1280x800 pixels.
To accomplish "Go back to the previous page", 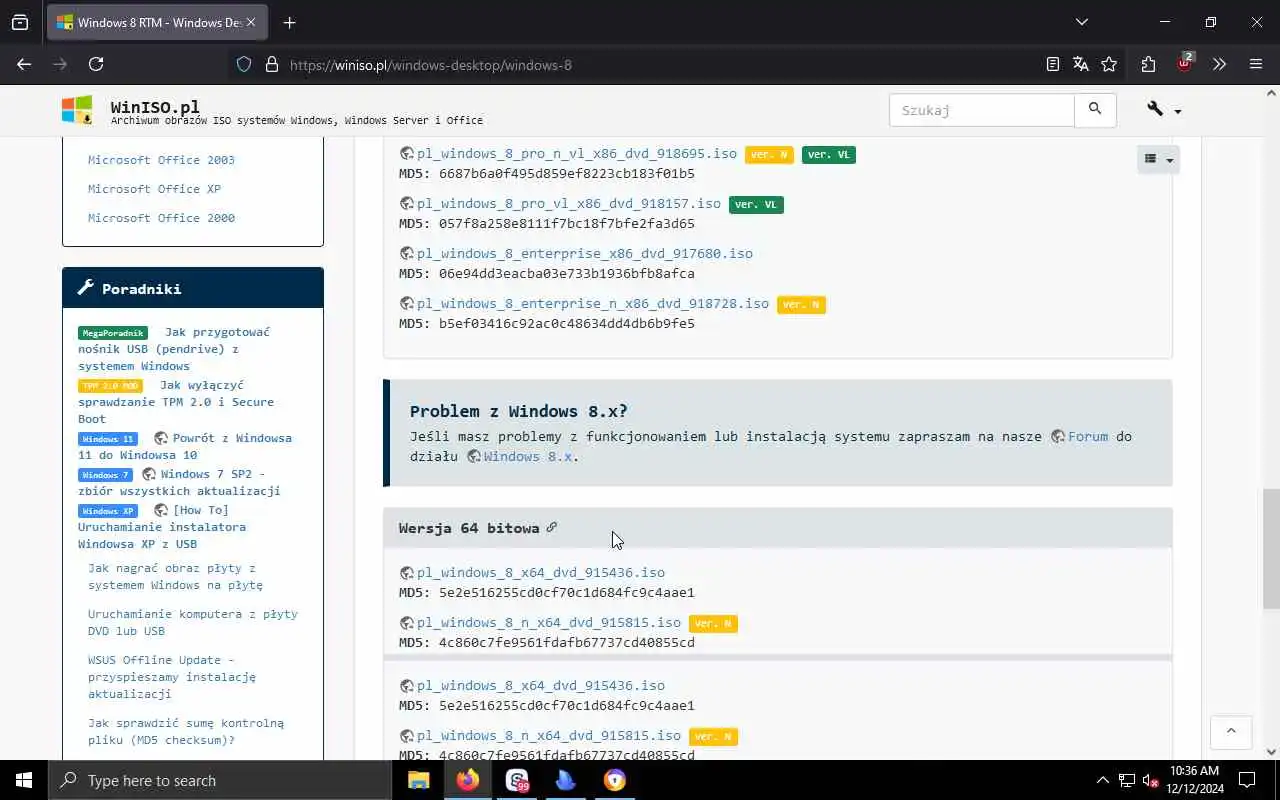I will pyautogui.click(x=24, y=64).
